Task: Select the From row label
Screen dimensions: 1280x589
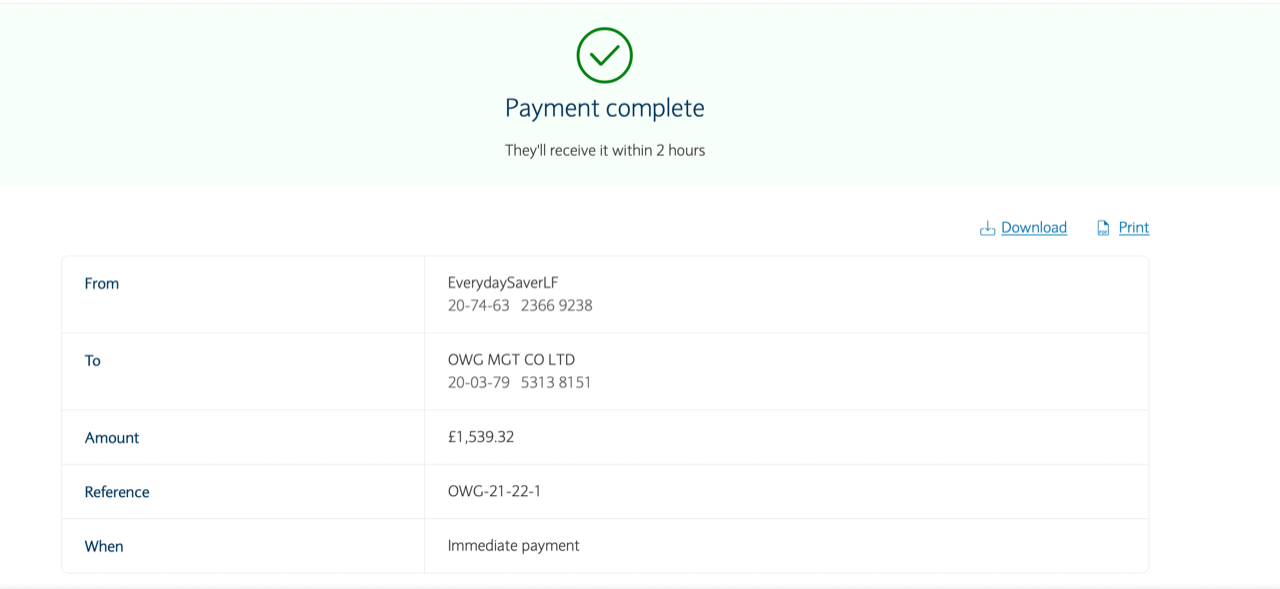Action: tap(102, 284)
